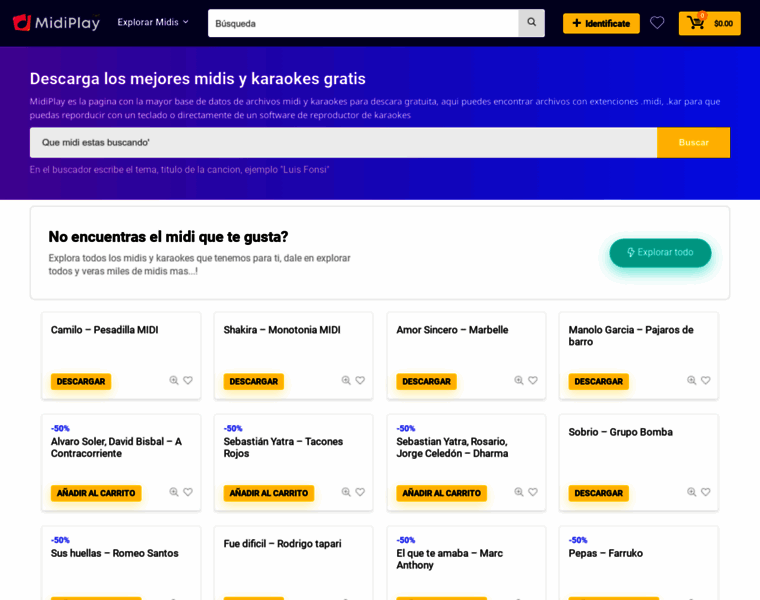The image size is (760, 600).
Task: Add Dharma to cart
Action: click(x=442, y=493)
